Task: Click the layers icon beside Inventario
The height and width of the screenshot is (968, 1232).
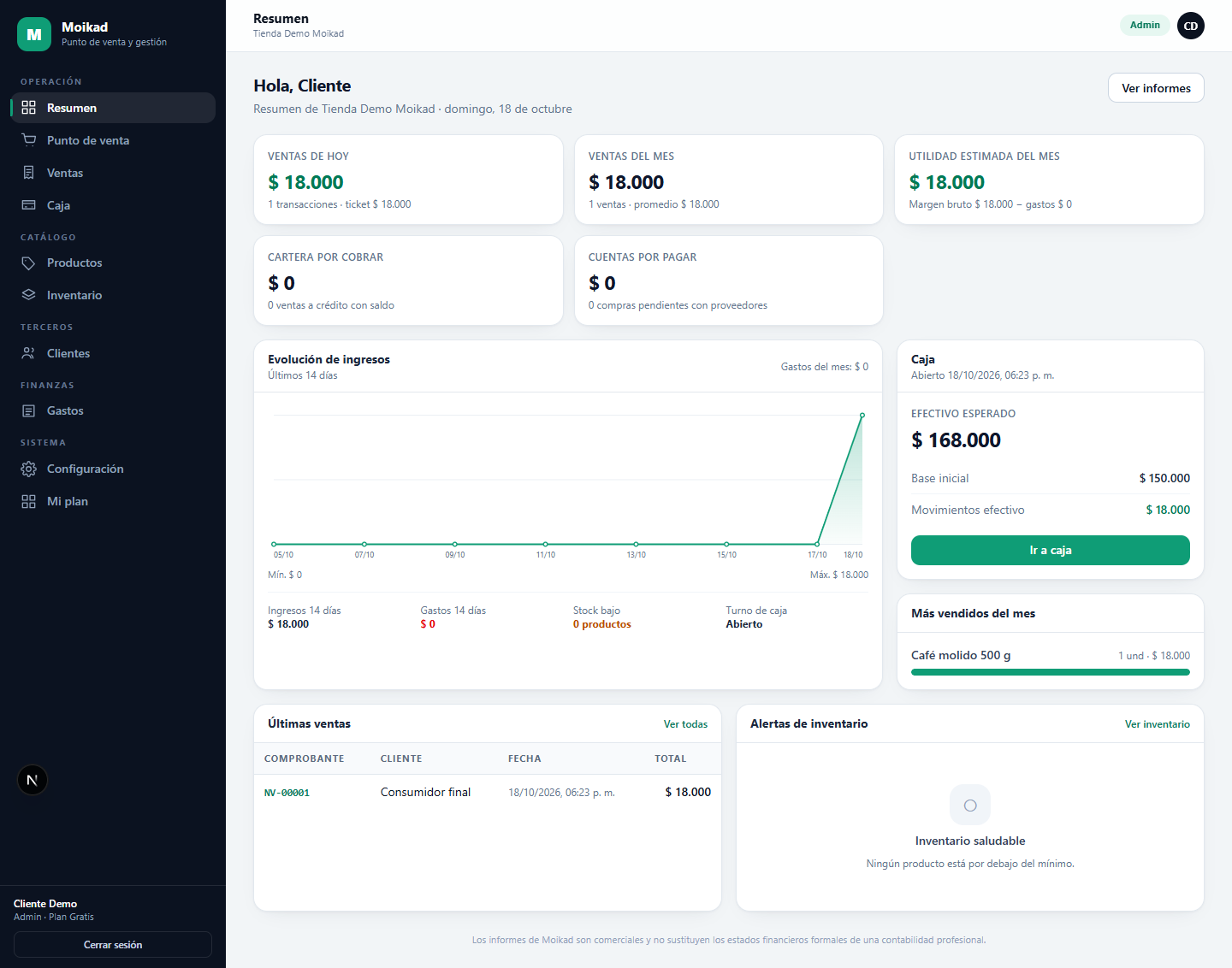Action: pyautogui.click(x=28, y=295)
